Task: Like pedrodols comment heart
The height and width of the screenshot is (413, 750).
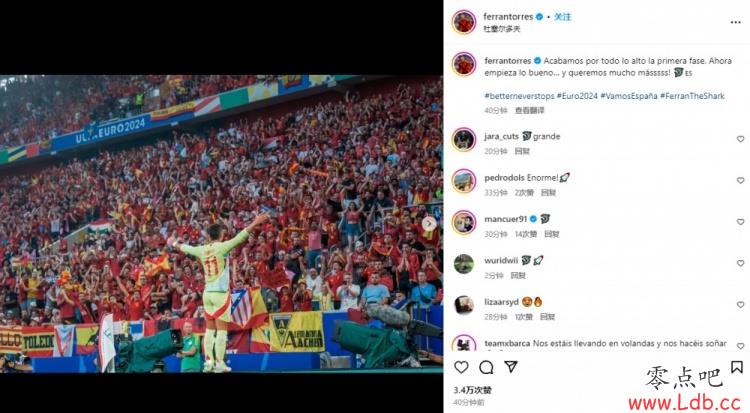Action: click(x=740, y=180)
